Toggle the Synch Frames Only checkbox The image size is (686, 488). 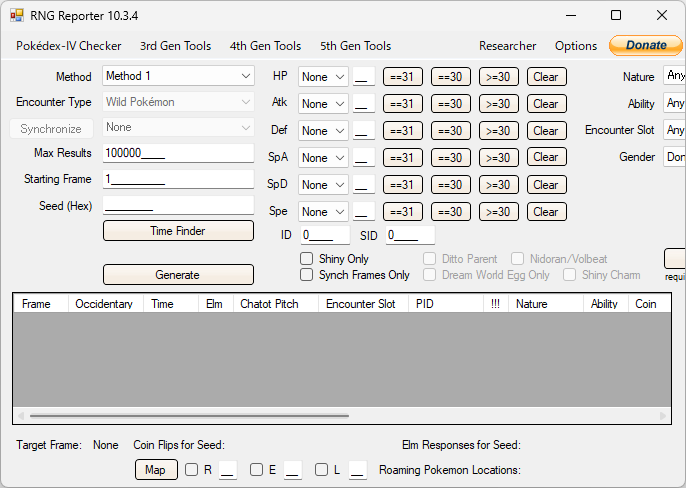(x=307, y=275)
